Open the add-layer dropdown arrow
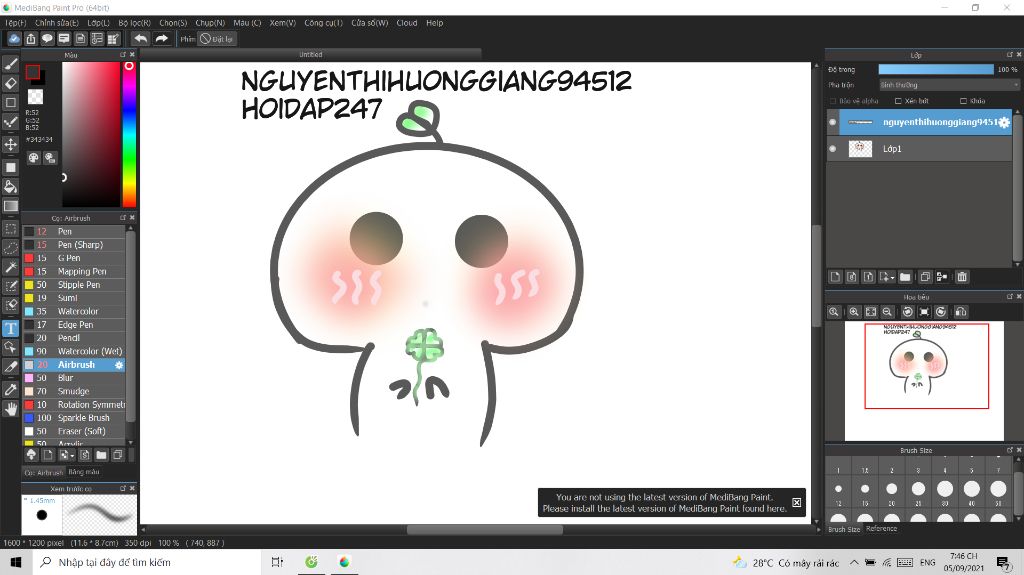 [x=892, y=278]
